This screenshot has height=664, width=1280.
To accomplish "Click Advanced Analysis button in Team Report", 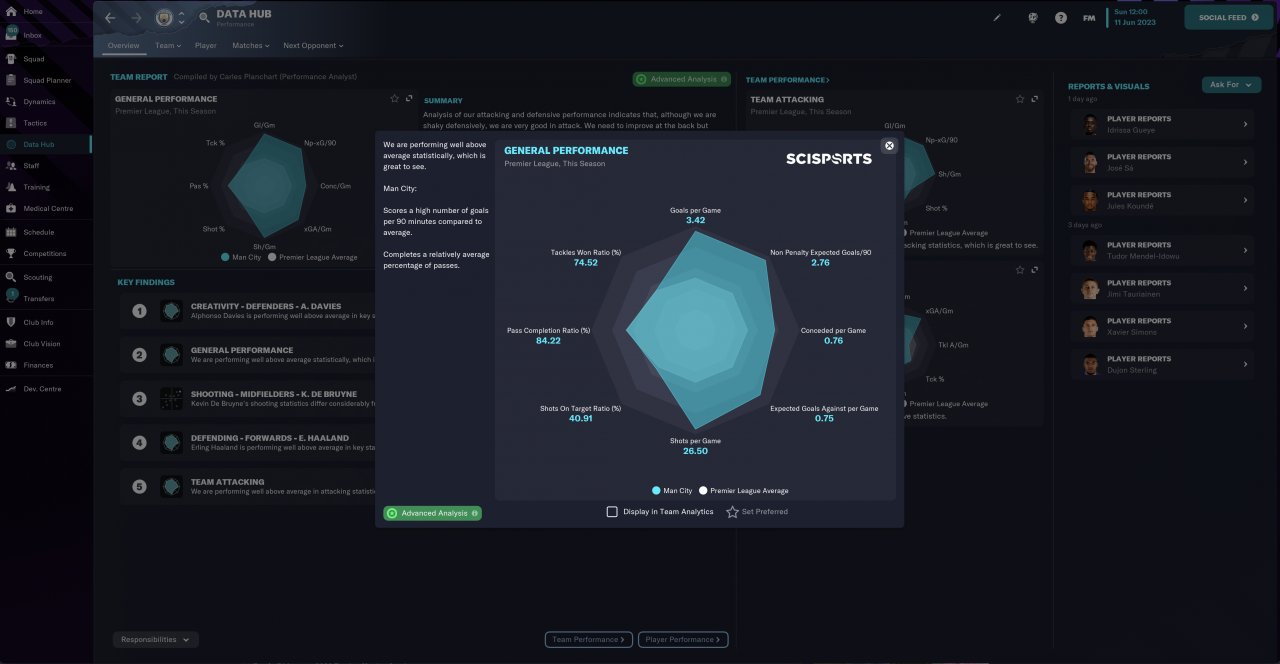I will tap(681, 79).
